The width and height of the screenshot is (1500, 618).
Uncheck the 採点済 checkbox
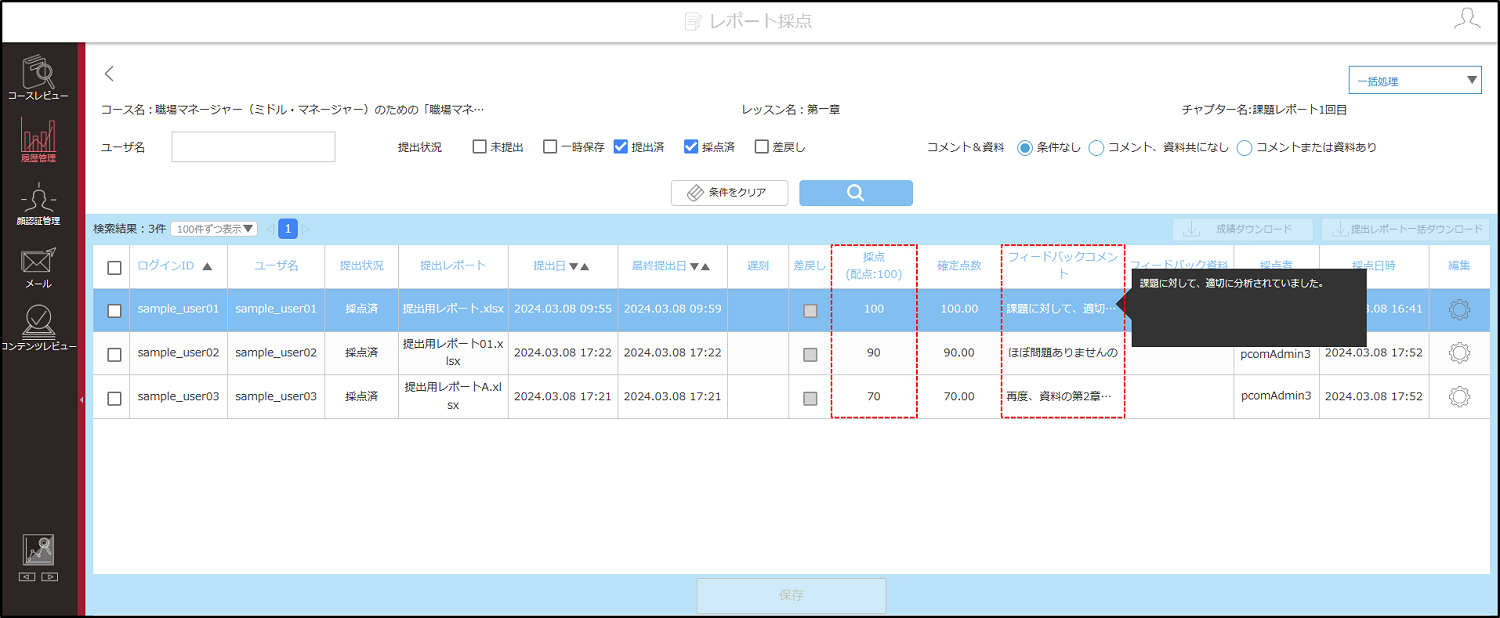(691, 147)
